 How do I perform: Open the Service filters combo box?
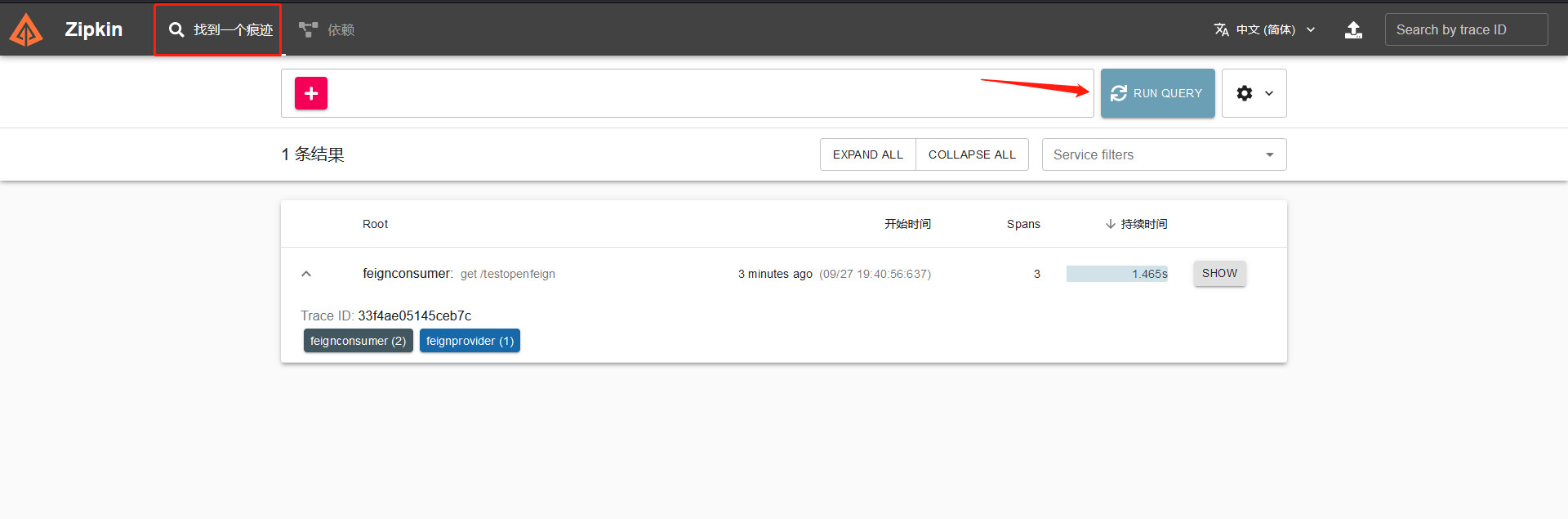point(1164,154)
